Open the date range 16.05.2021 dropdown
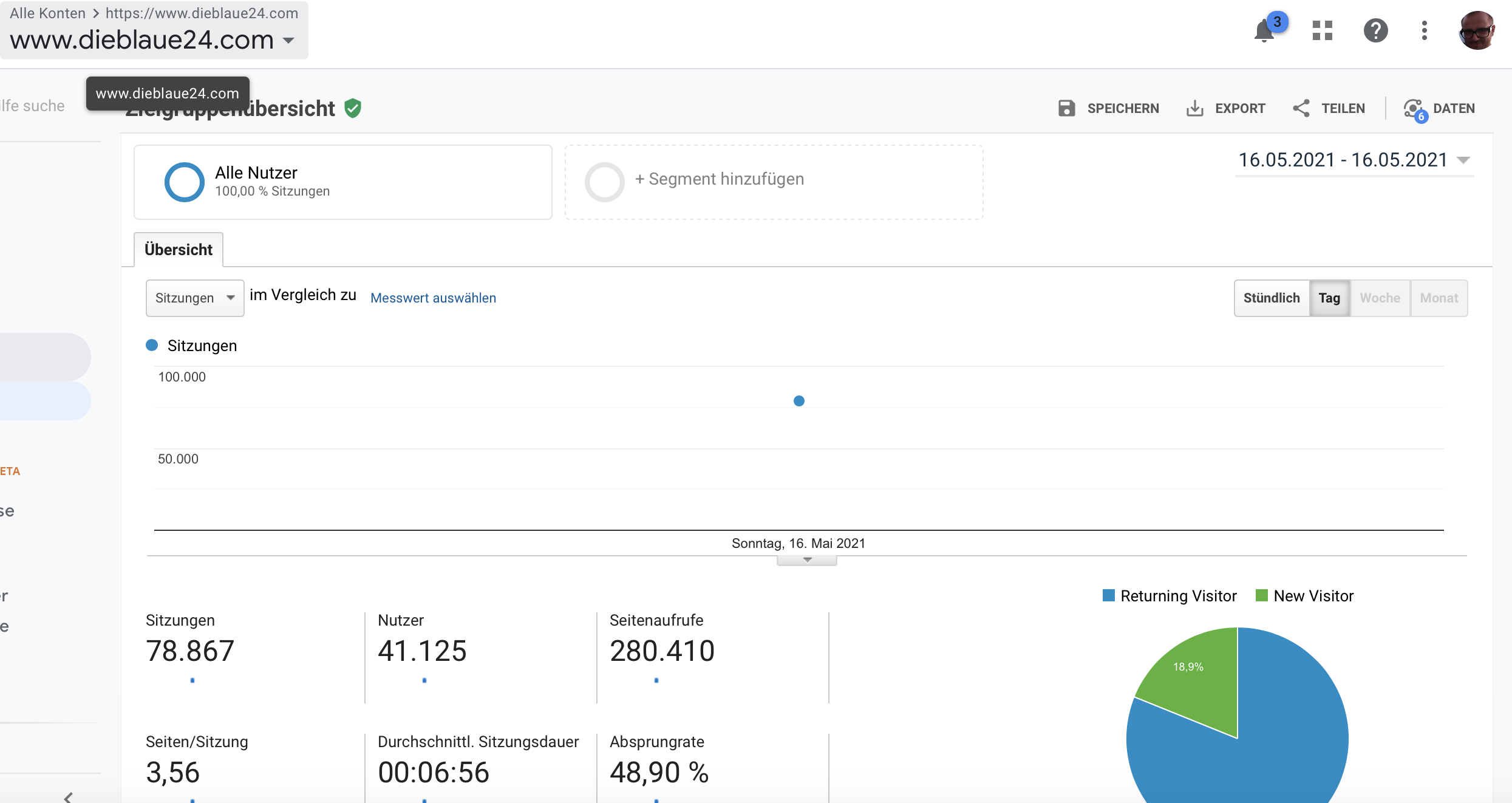This screenshot has height=803, width=1512. 1354,160
